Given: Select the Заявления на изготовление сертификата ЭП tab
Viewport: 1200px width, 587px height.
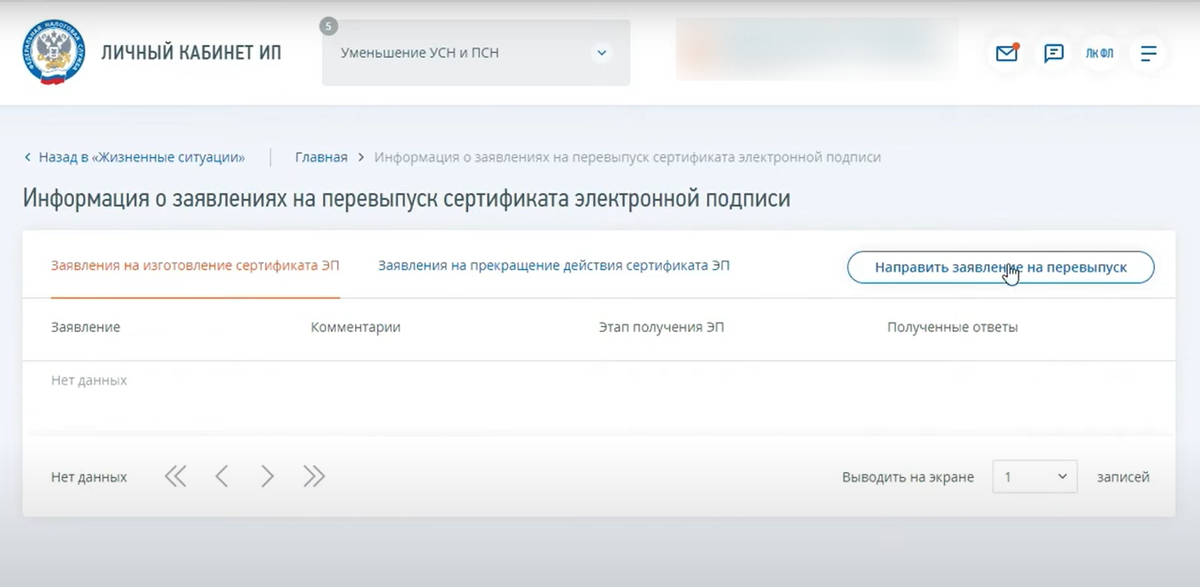Looking at the screenshot, I should point(195,265).
